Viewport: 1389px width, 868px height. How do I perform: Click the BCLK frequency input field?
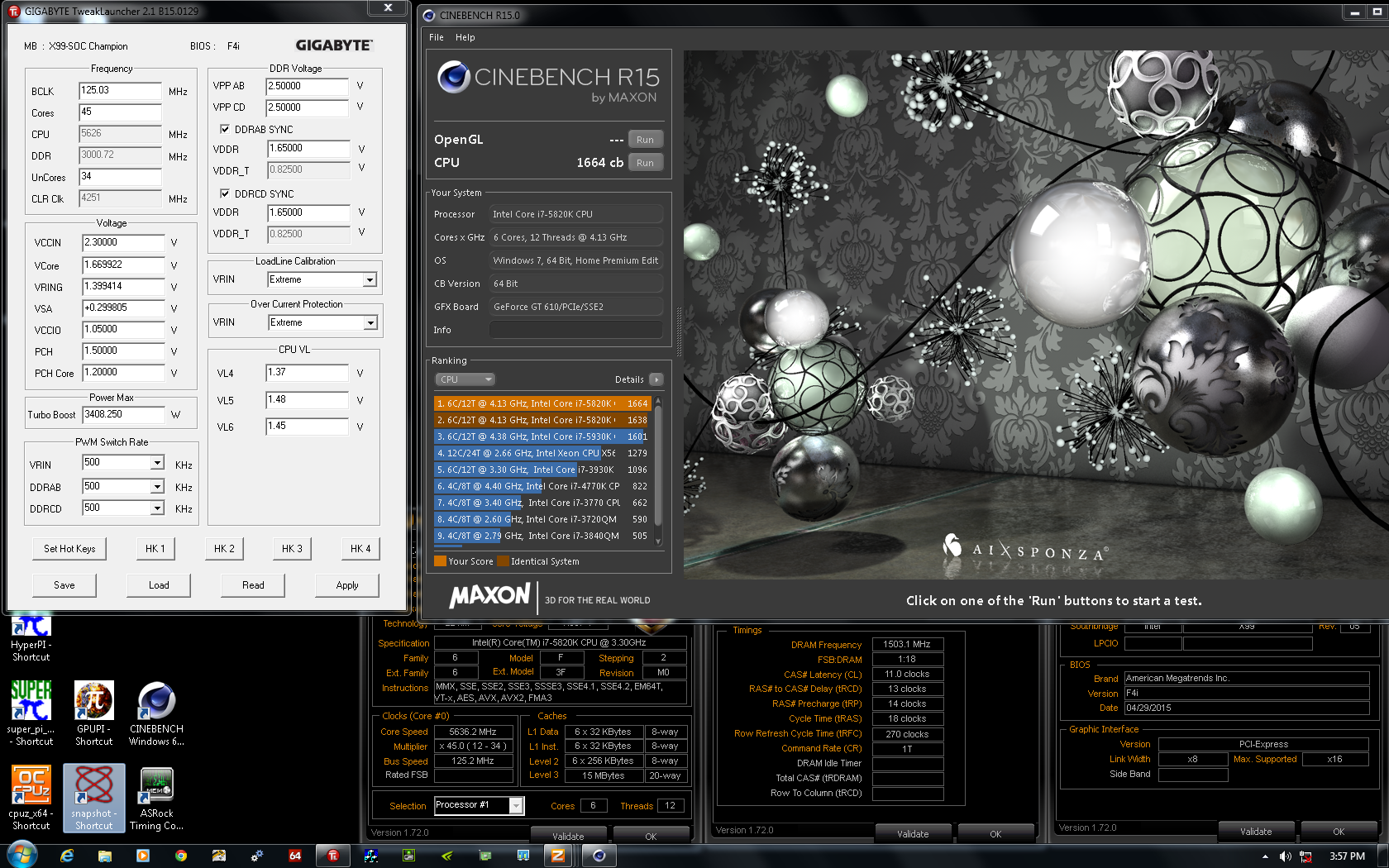(x=120, y=91)
